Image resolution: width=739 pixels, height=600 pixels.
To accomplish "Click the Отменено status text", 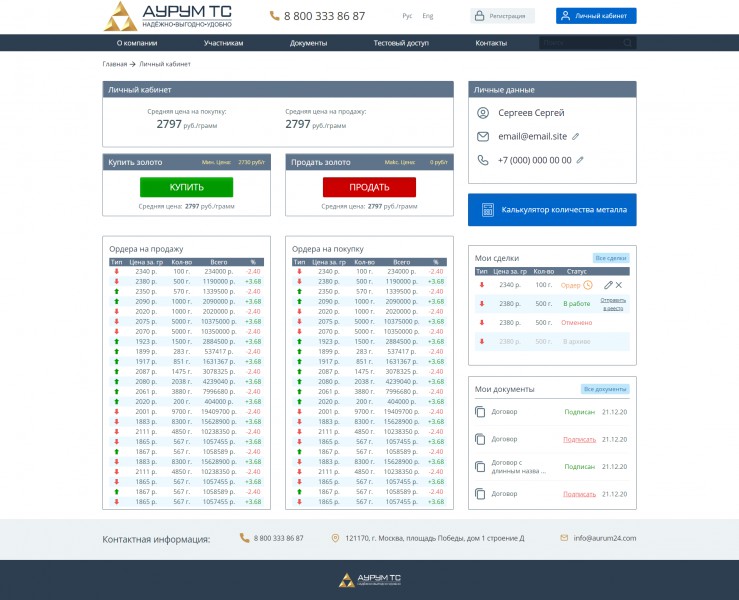I will (576, 323).
